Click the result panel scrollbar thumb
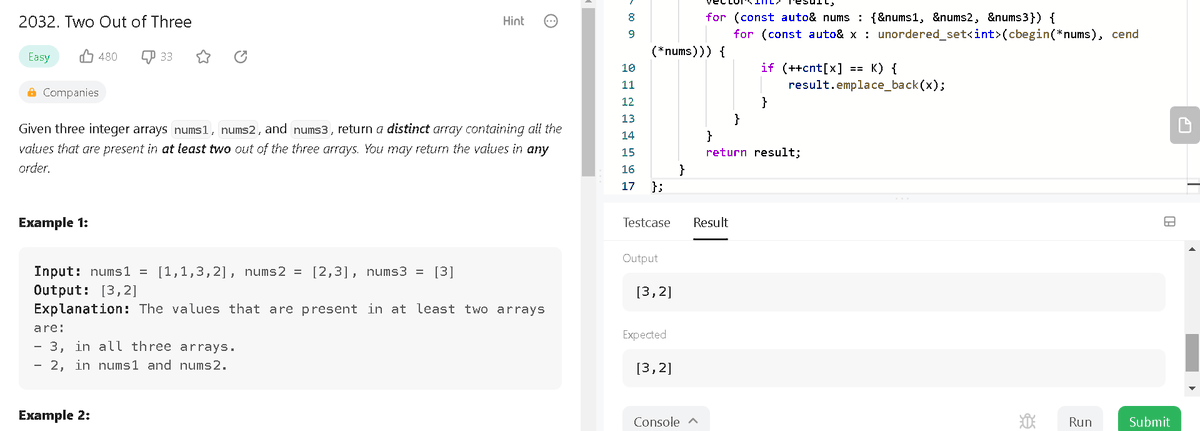 (1191, 352)
